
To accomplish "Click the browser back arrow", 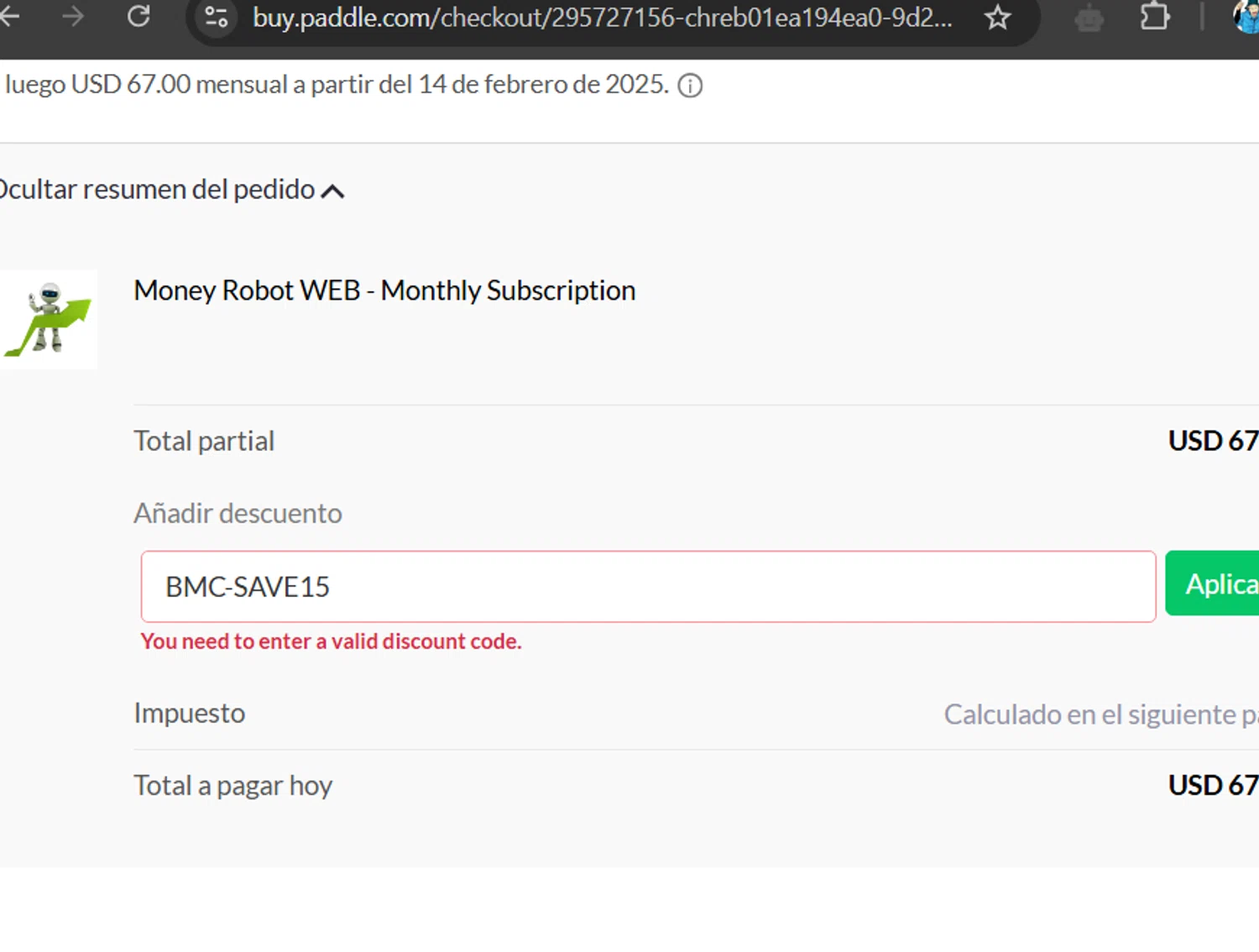I will click(x=8, y=16).
